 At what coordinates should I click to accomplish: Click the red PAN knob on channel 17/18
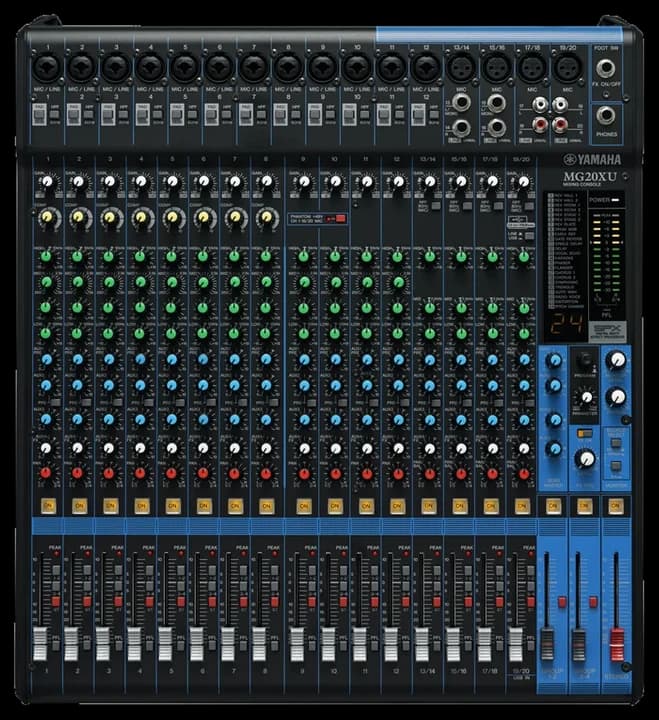pos(492,473)
